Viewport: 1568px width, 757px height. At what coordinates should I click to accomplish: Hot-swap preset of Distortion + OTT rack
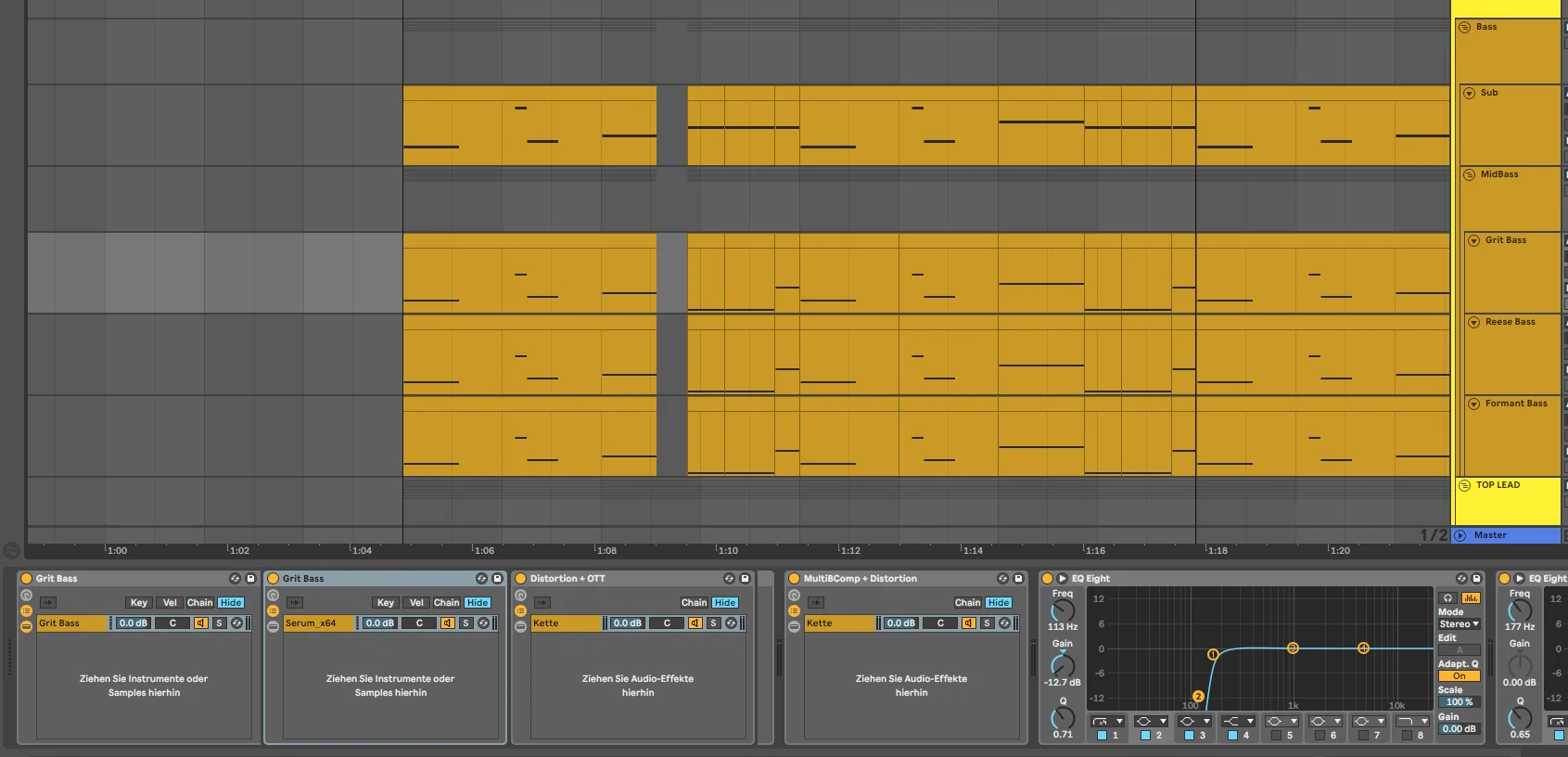coord(729,578)
